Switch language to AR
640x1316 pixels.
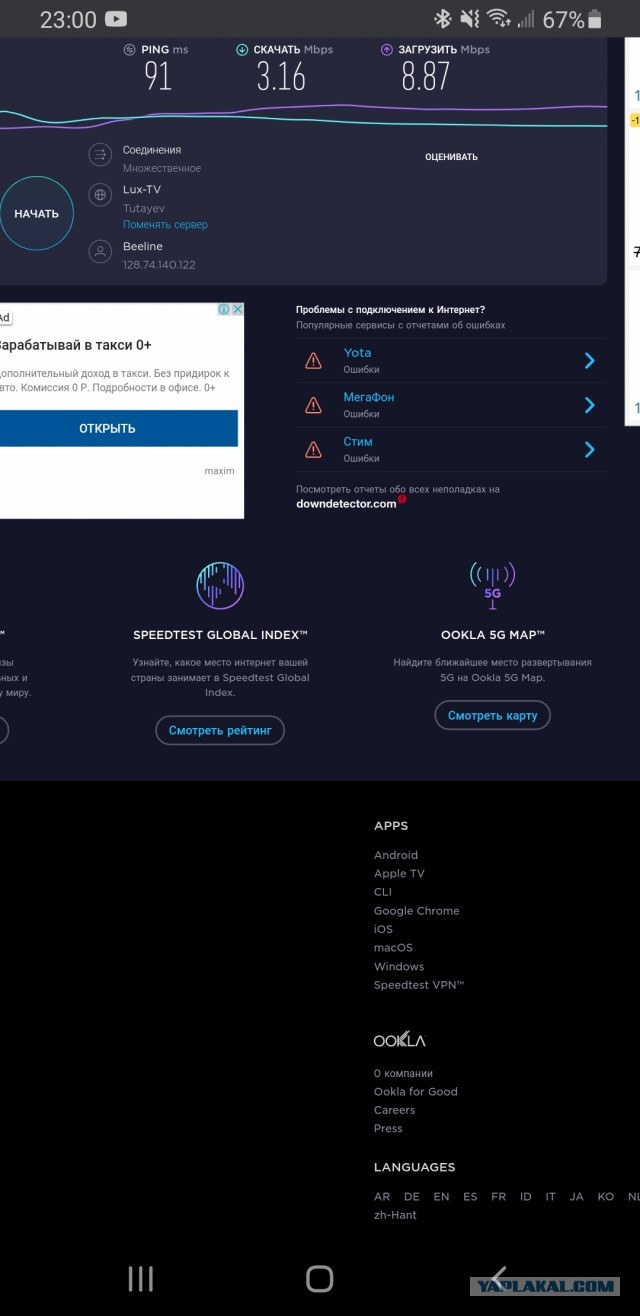pos(382,1197)
